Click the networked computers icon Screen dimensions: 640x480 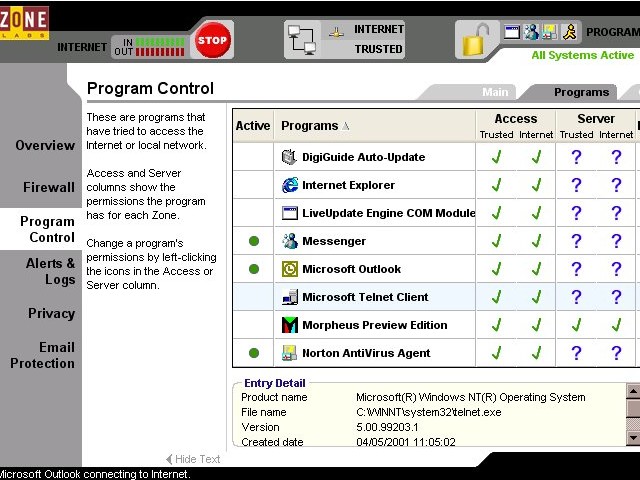(302, 40)
